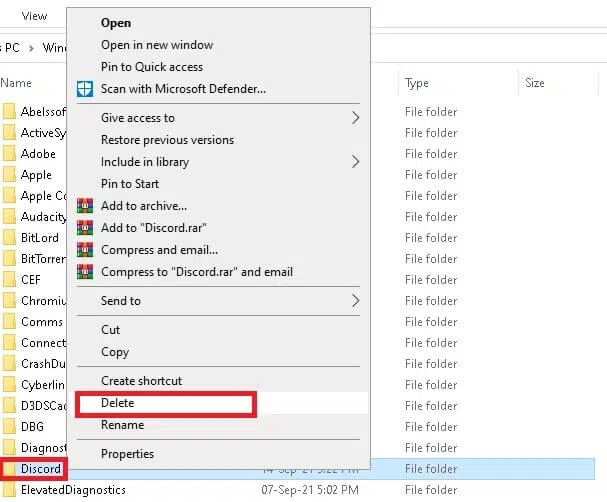Image resolution: width=607 pixels, height=502 pixels.
Task: Select the BitLord folder name
Action: coord(39,238)
